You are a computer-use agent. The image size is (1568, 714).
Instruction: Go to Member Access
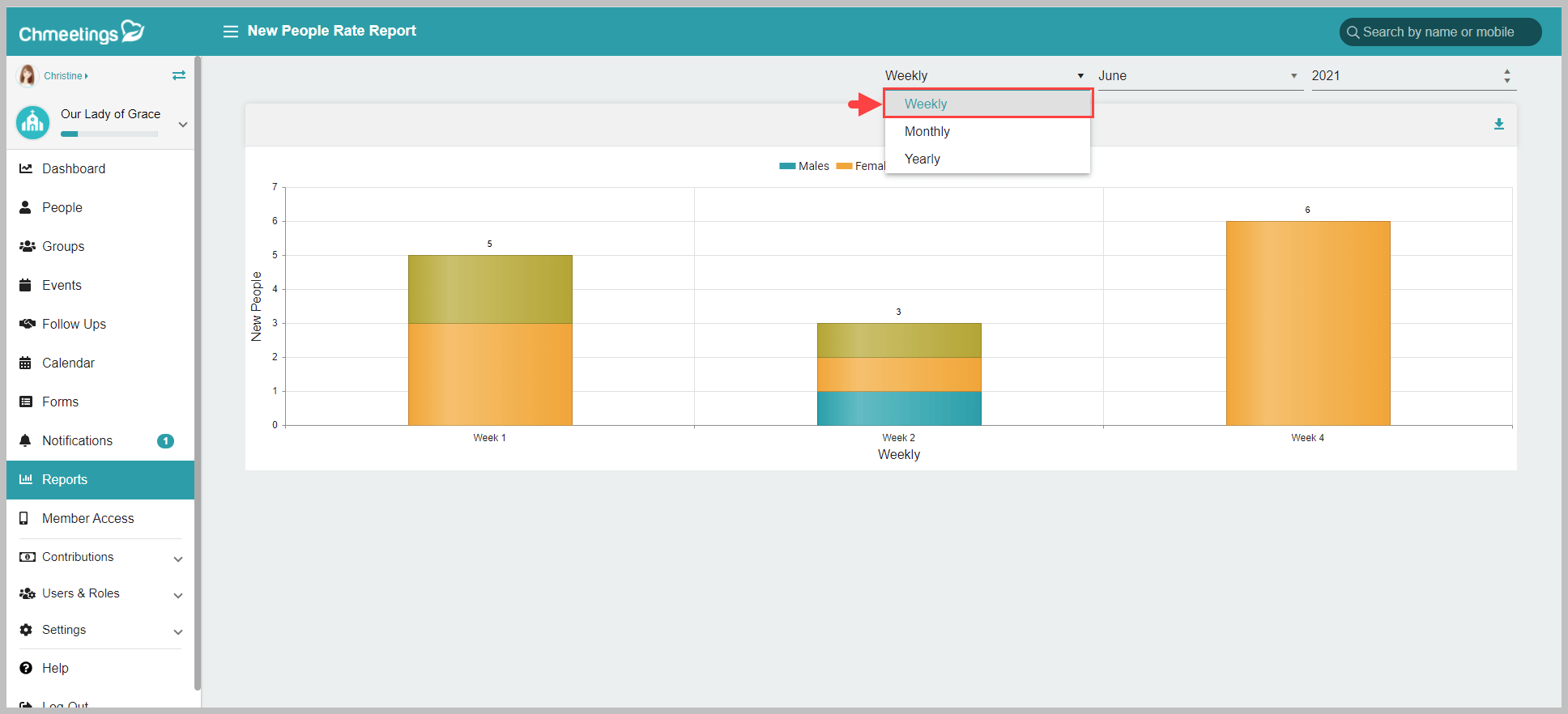pyautogui.click(x=87, y=518)
